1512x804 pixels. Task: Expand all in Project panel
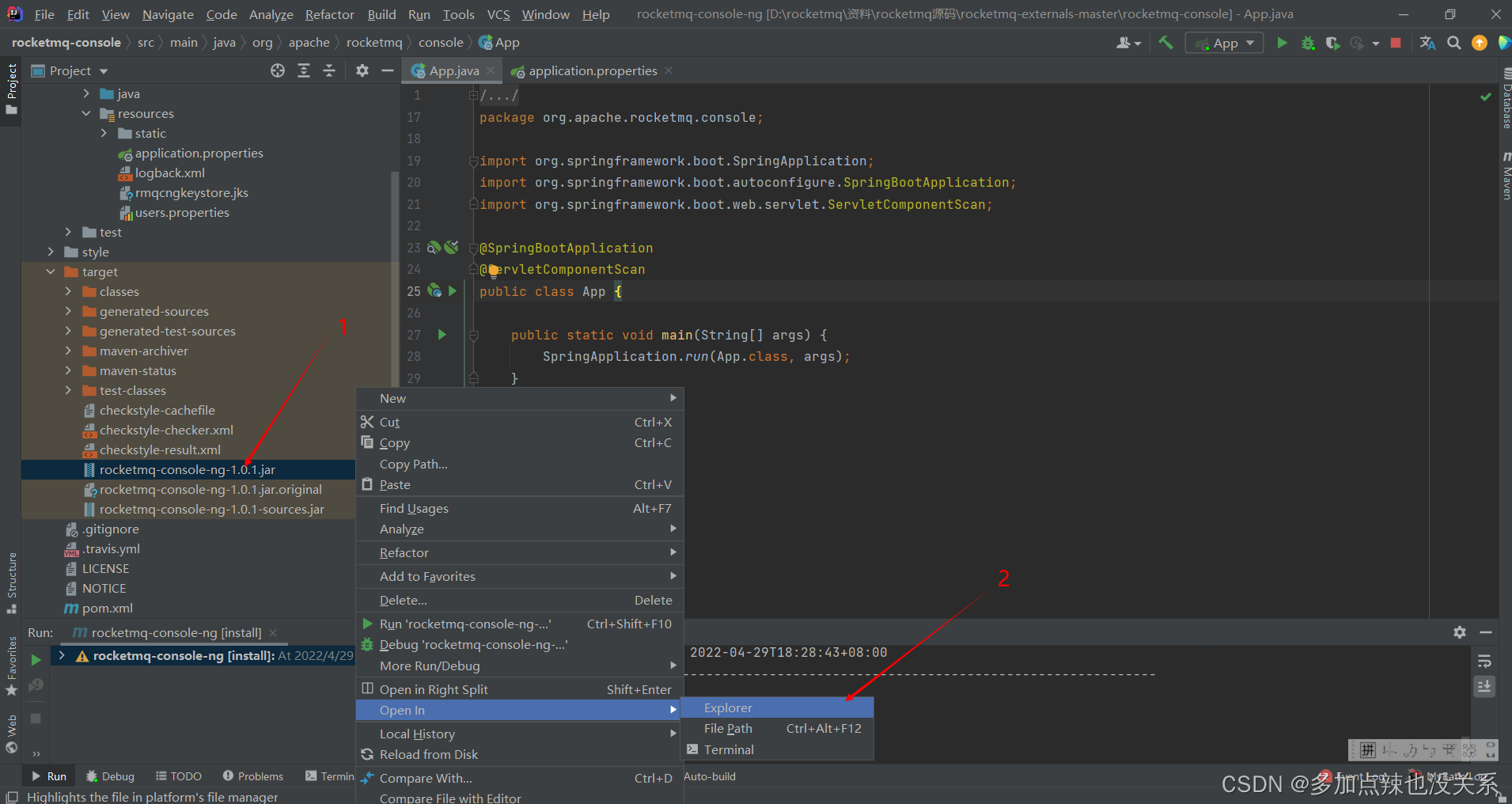click(304, 70)
